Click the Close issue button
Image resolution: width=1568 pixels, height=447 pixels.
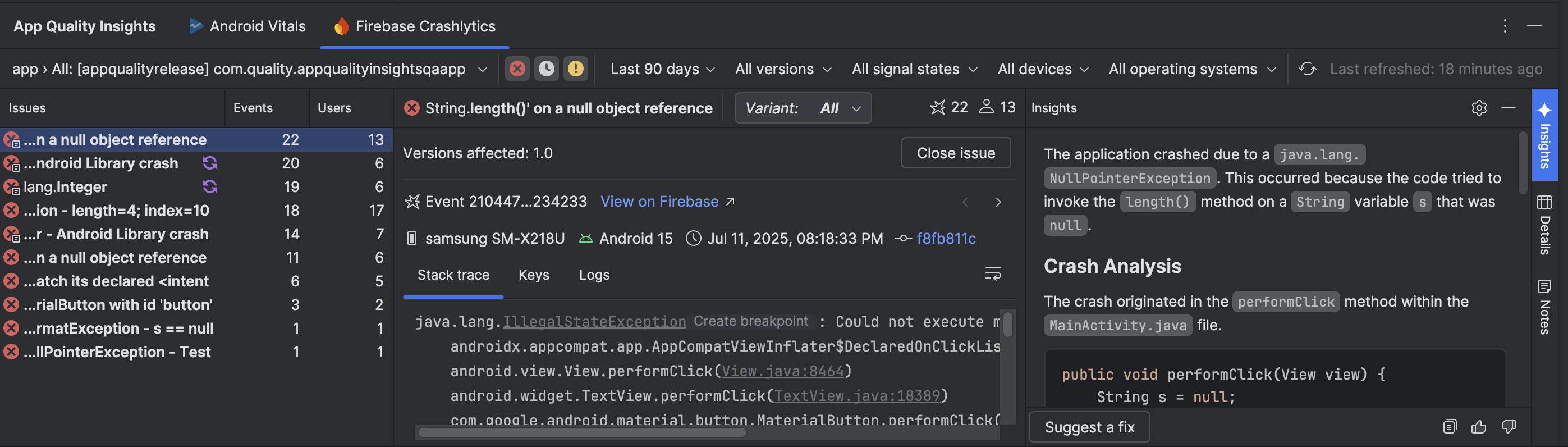[955, 153]
